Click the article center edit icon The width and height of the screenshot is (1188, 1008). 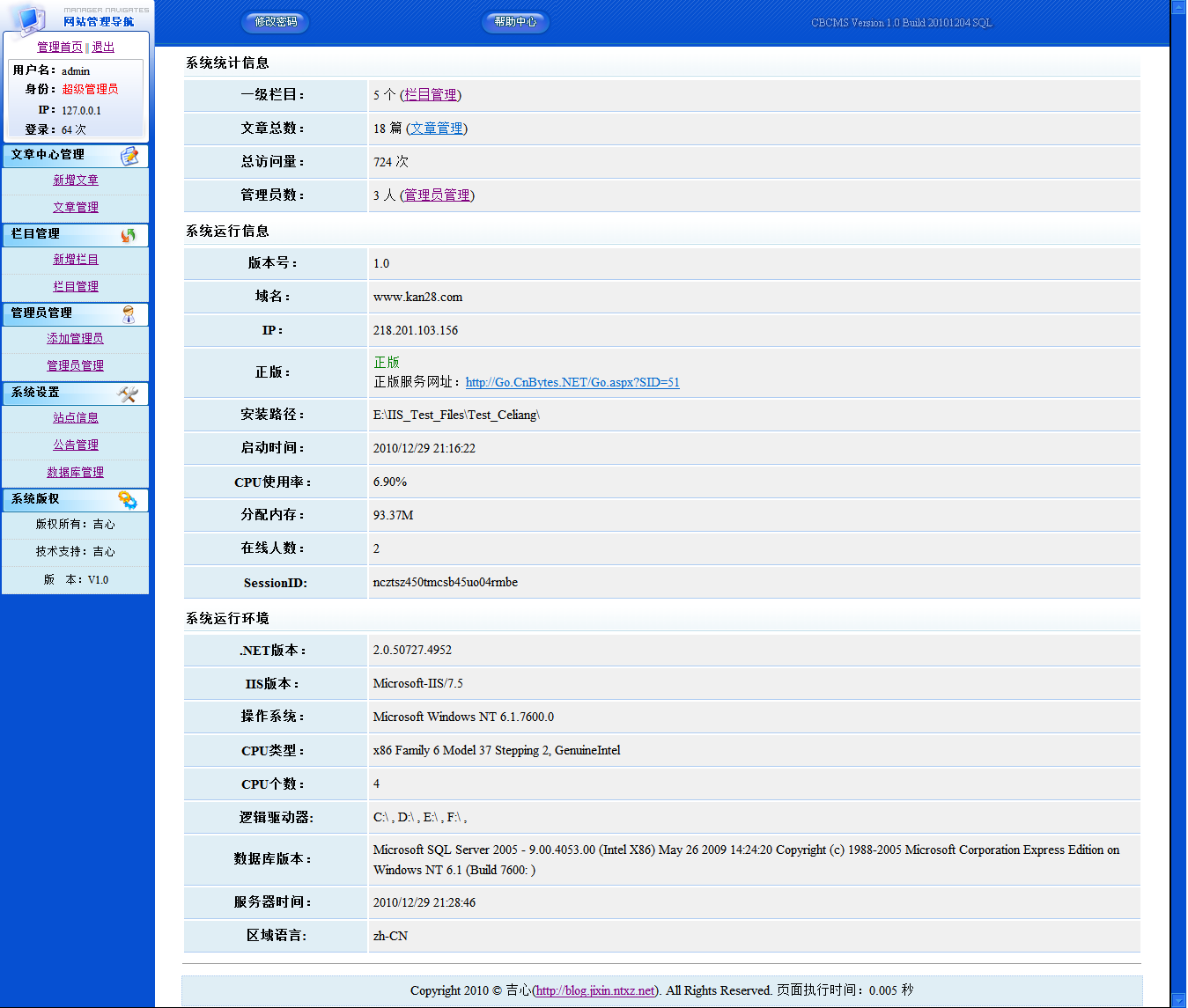coord(129,156)
